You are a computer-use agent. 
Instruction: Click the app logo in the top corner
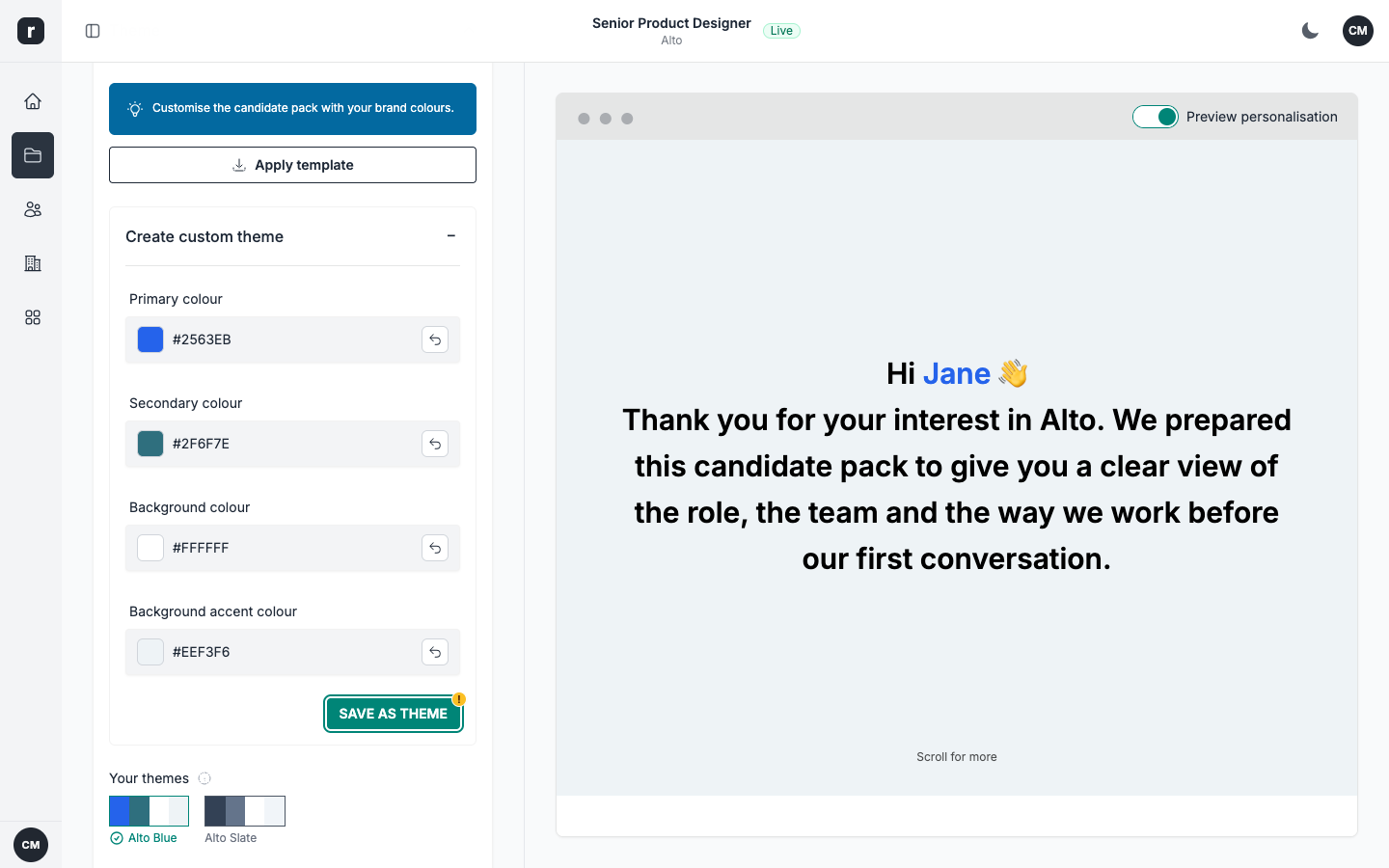pyautogui.click(x=31, y=31)
